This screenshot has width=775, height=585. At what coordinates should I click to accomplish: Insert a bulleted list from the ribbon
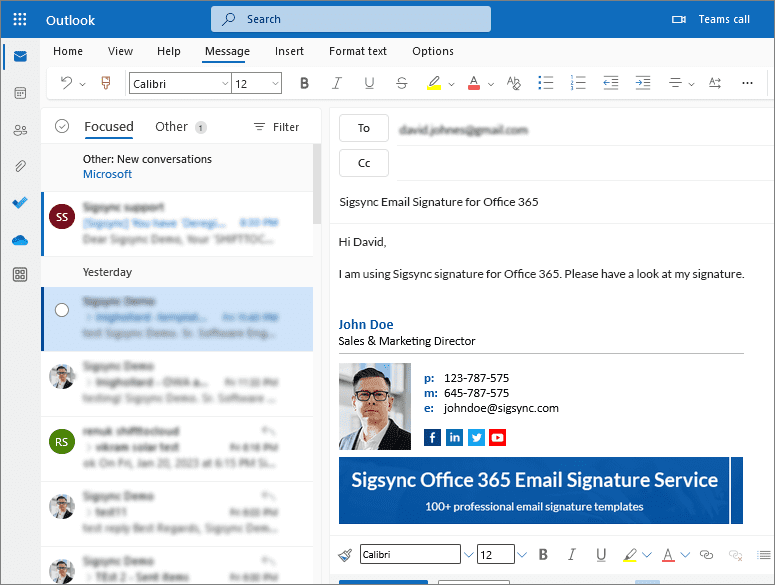tap(545, 83)
